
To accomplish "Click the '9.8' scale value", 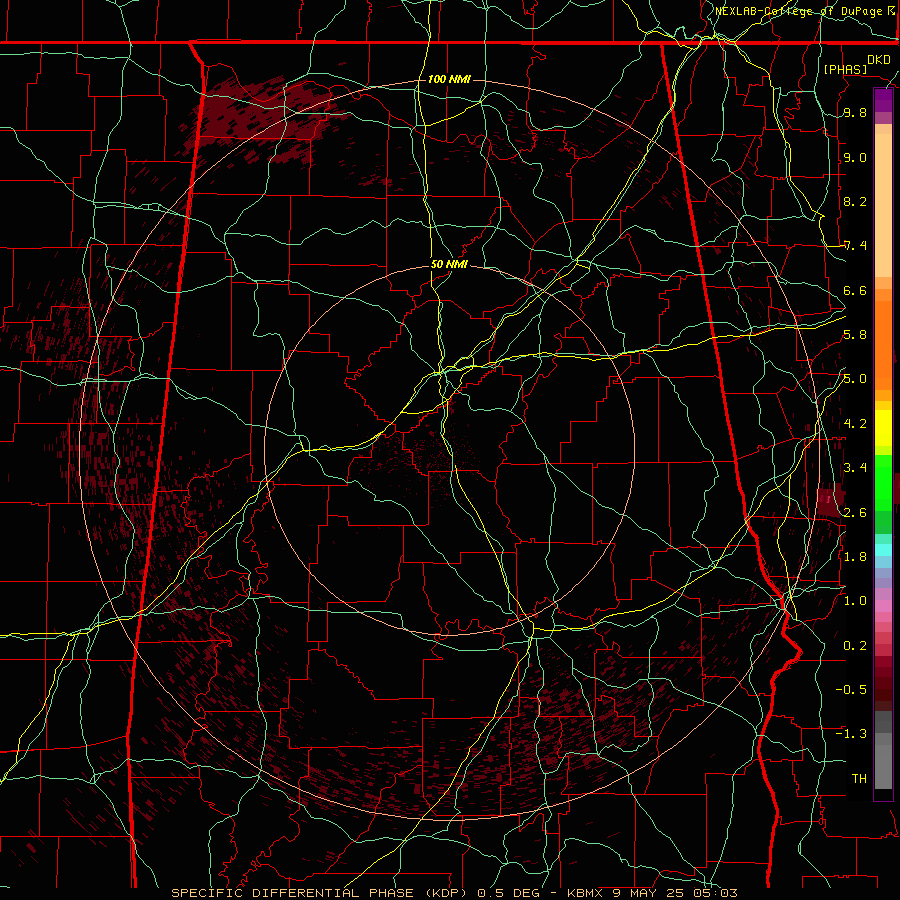I will pyautogui.click(x=855, y=113).
